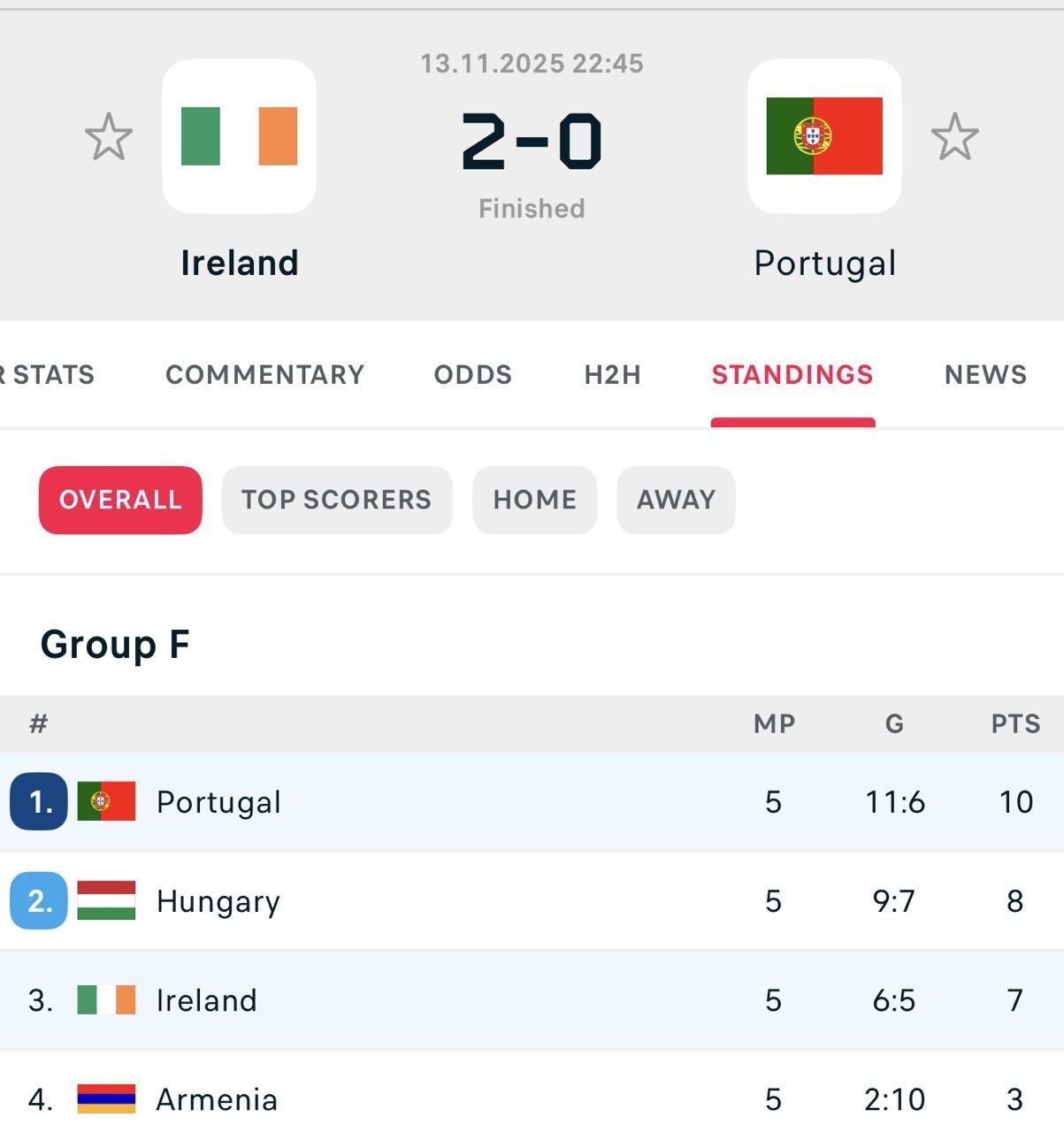This screenshot has width=1064, height=1132.
Task: Switch to the Odds tab
Action: [472, 375]
